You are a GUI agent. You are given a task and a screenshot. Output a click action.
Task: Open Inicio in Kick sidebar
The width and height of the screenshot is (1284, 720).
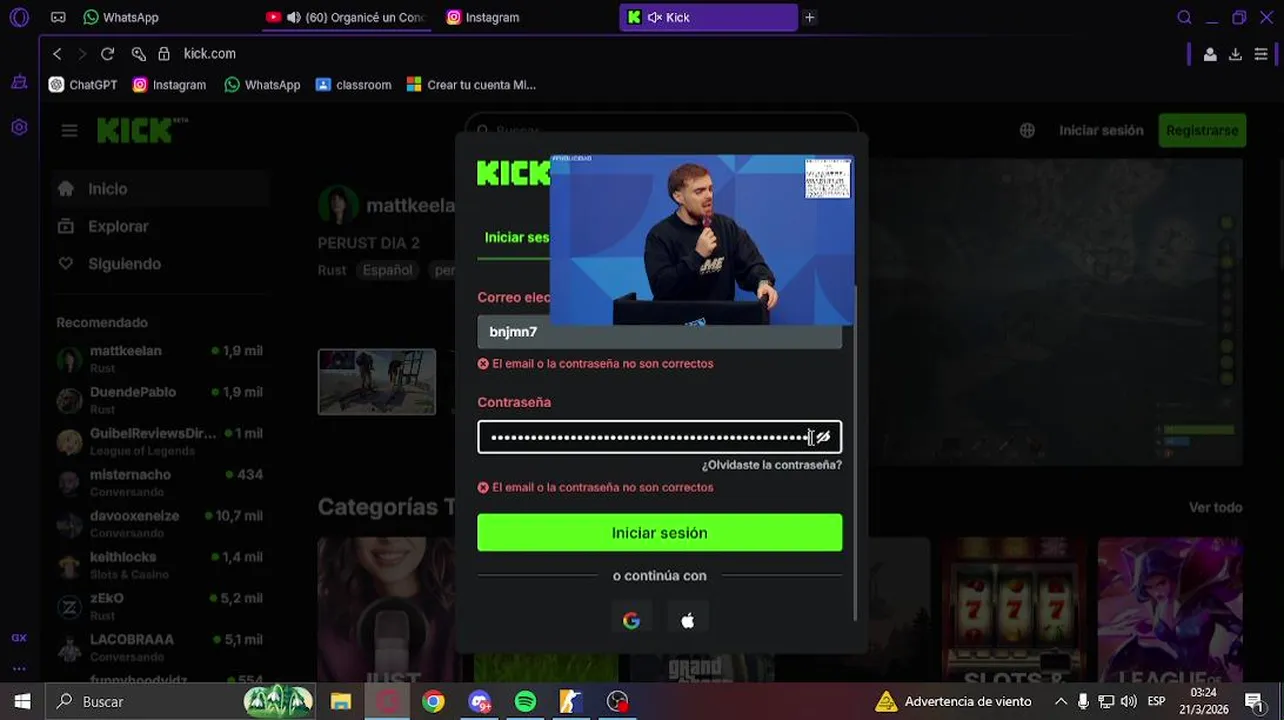[160, 189]
